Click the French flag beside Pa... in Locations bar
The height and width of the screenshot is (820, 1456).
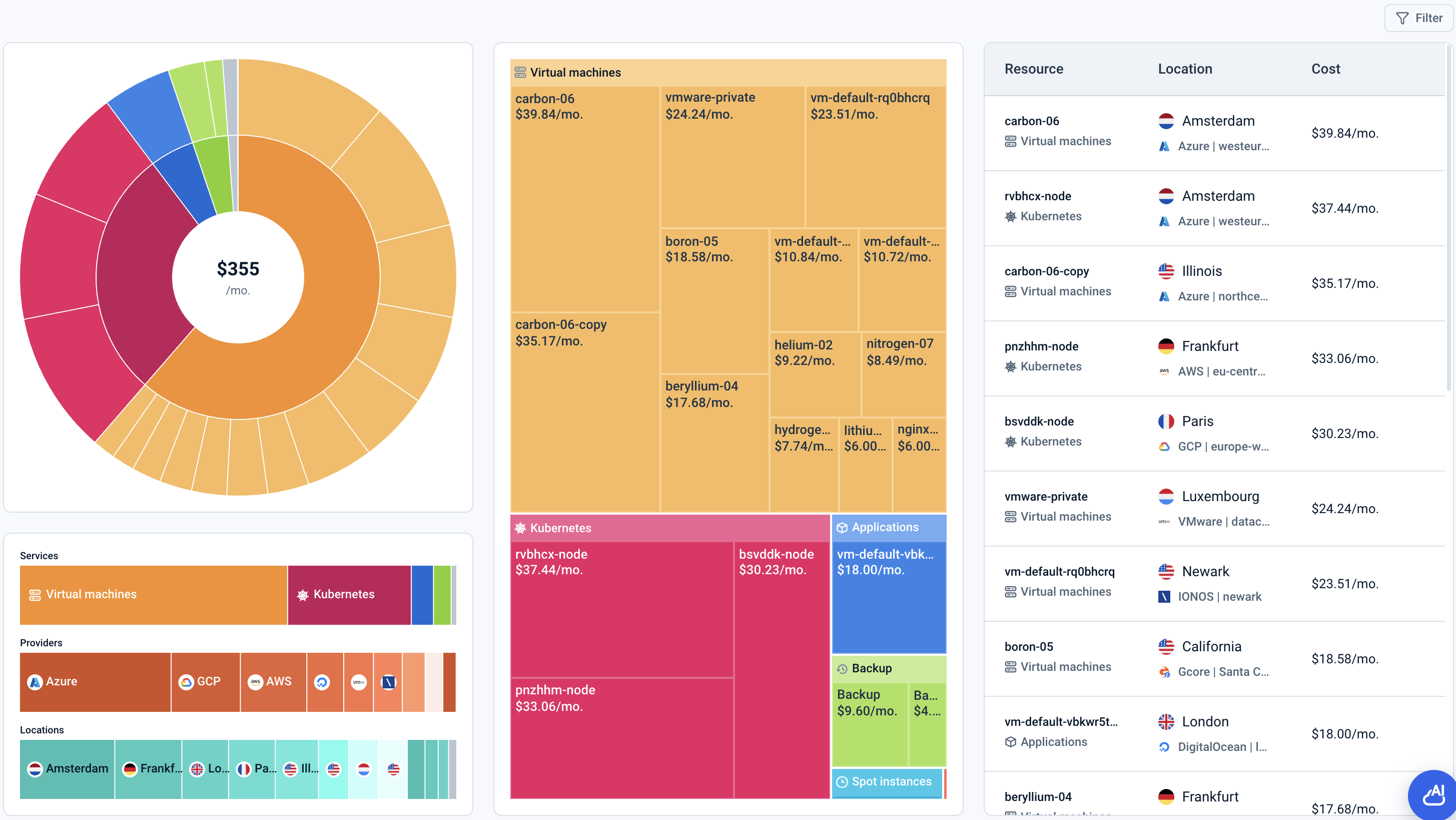(x=244, y=769)
